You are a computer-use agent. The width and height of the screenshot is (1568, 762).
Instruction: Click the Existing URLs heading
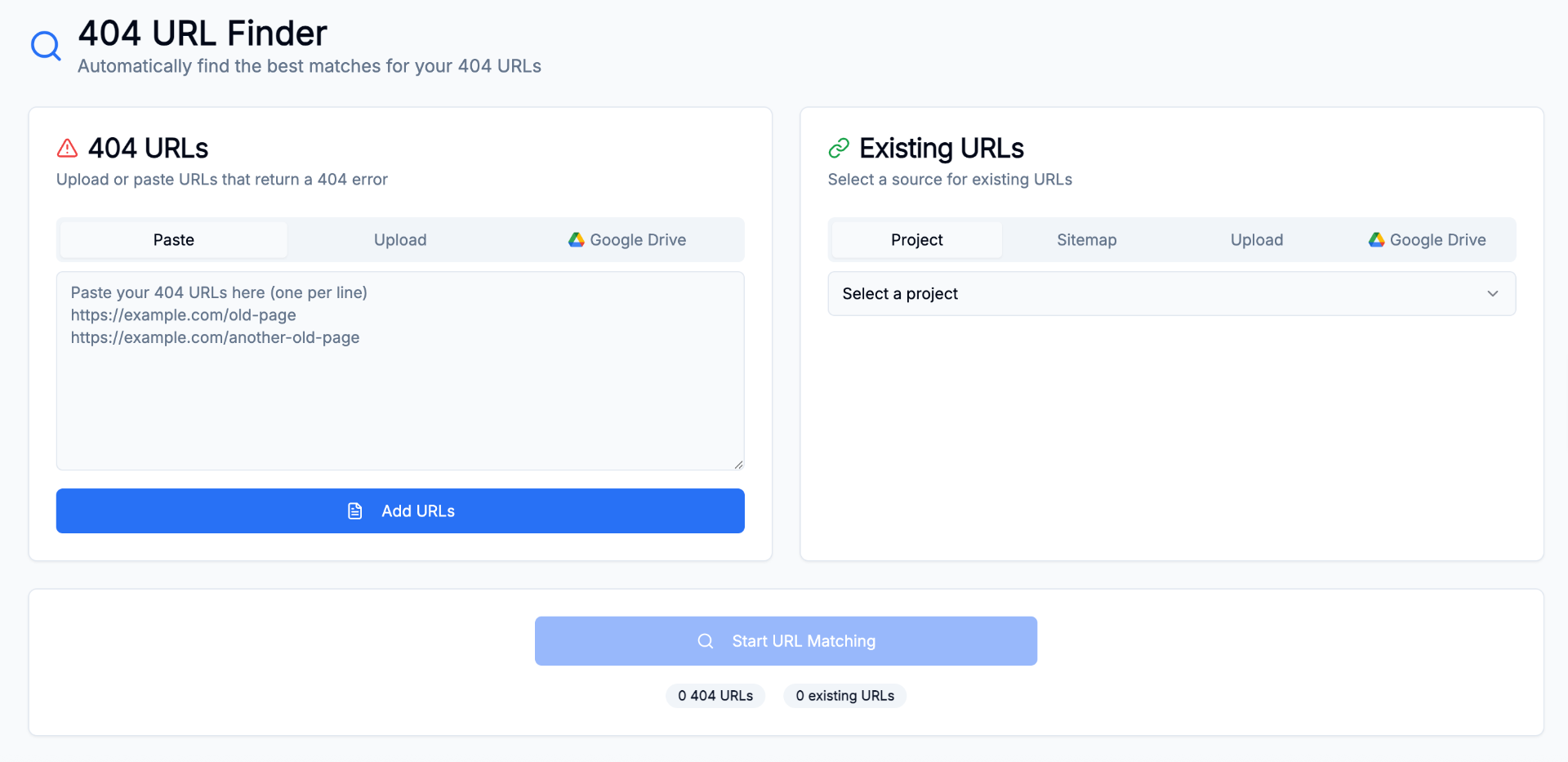pos(942,148)
